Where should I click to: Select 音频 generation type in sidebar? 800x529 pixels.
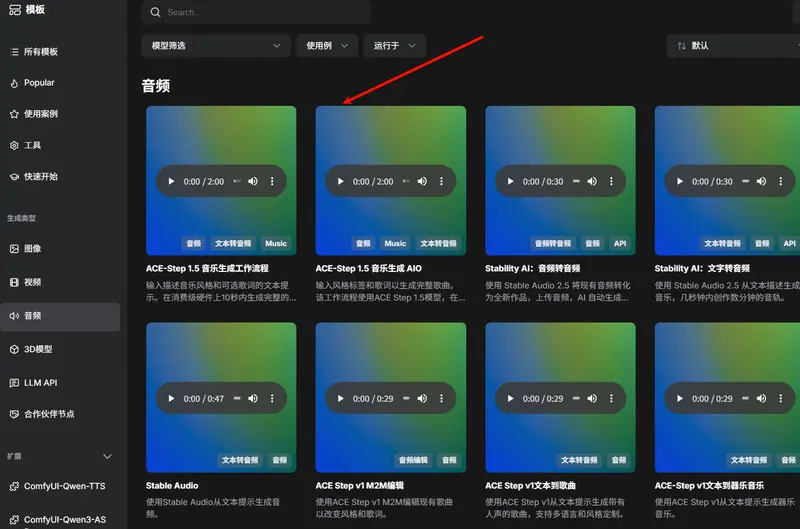pyautogui.click(x=60, y=316)
